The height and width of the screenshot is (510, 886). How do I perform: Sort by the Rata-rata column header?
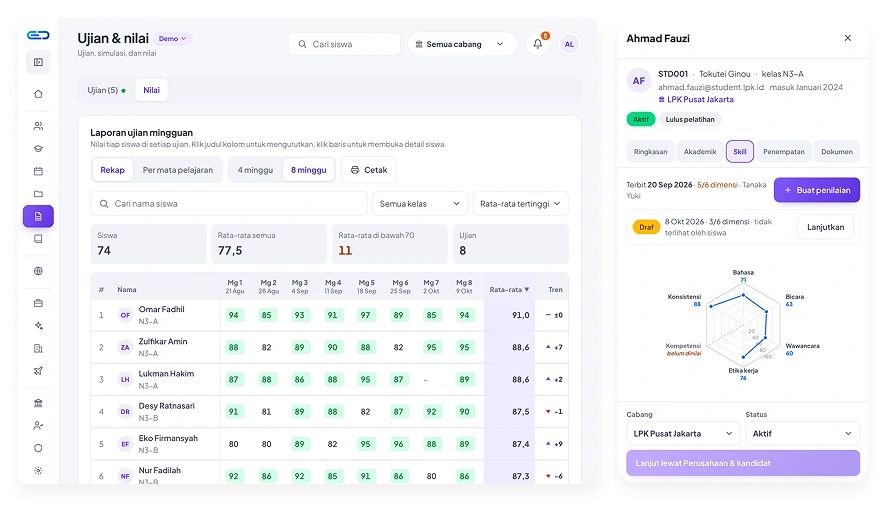pyautogui.click(x=509, y=290)
